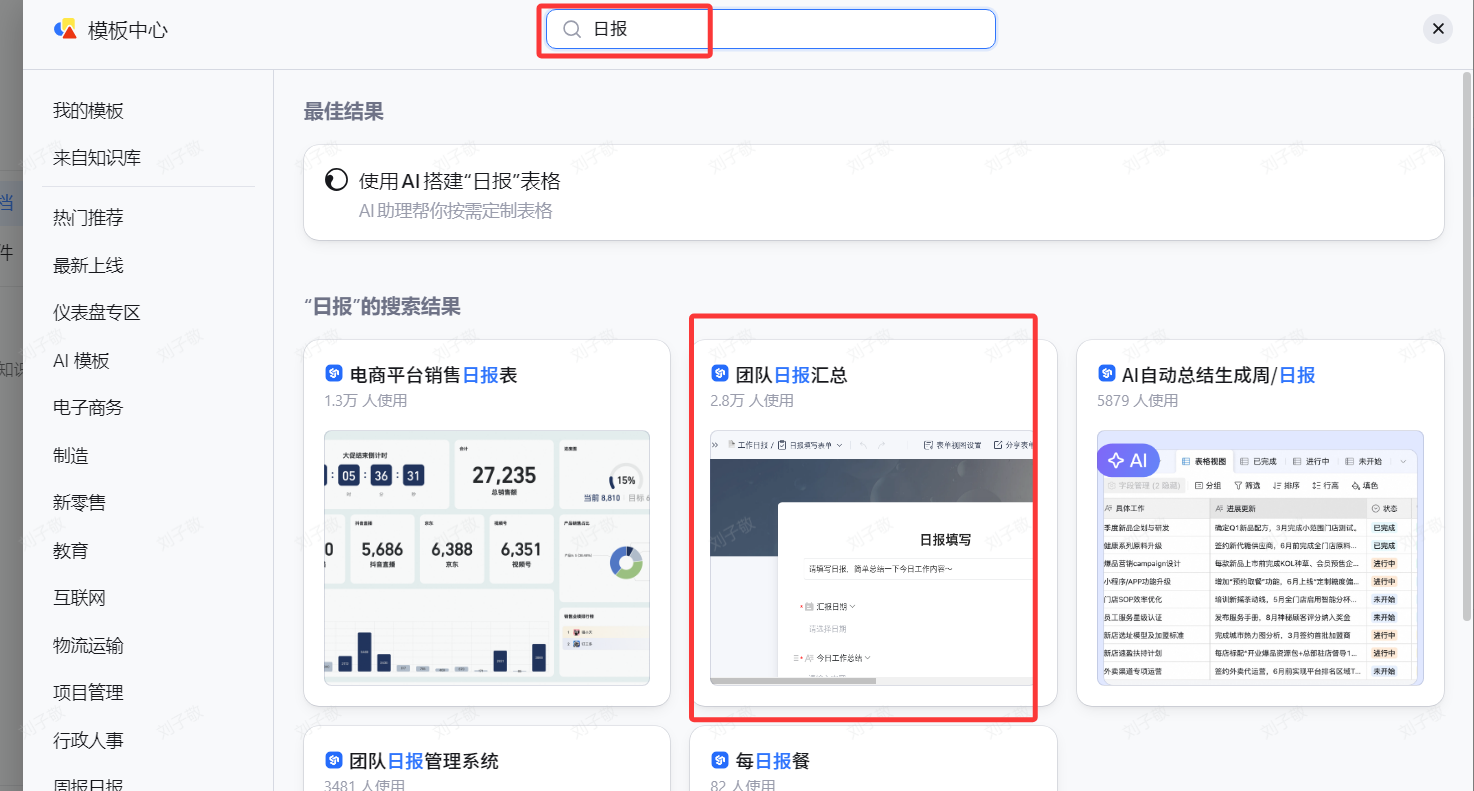Click the magnifier icon in search bar
The width and height of the screenshot is (1474, 791).
tap(571, 29)
